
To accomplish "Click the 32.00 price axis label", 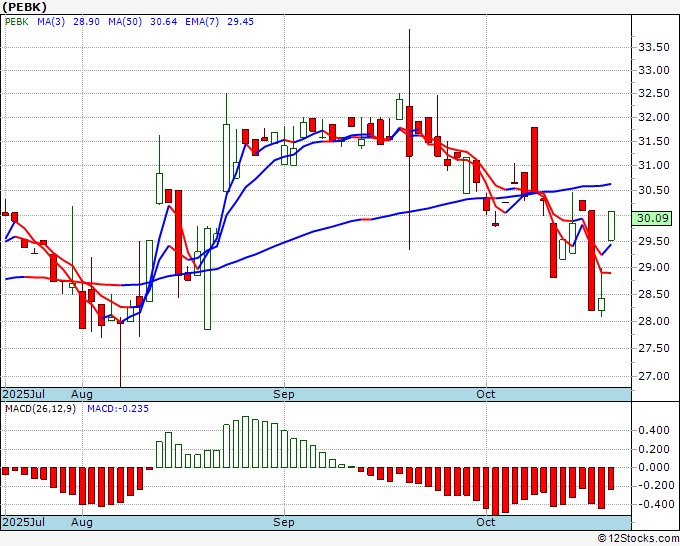I will pyautogui.click(x=654, y=118).
